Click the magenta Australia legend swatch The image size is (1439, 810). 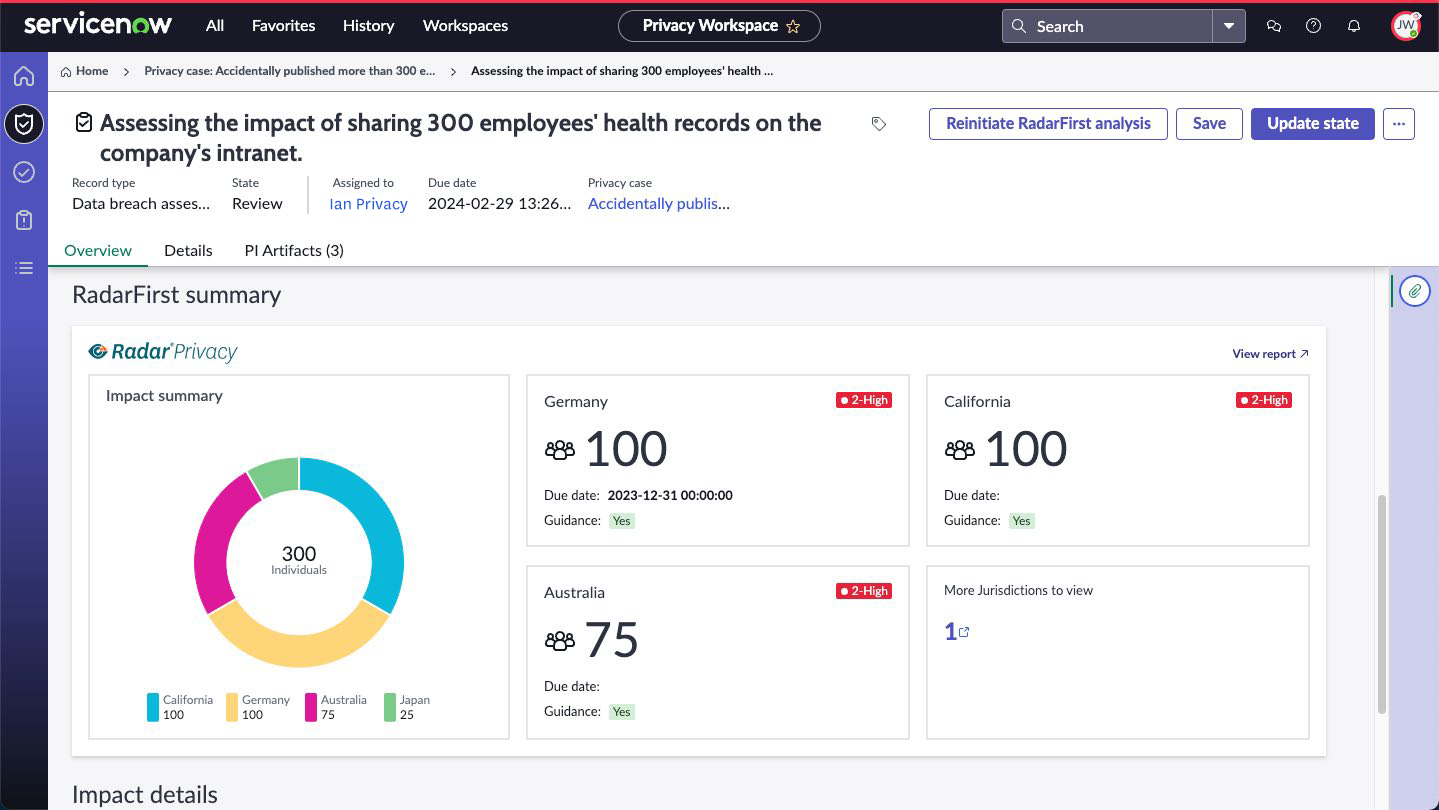click(x=311, y=708)
